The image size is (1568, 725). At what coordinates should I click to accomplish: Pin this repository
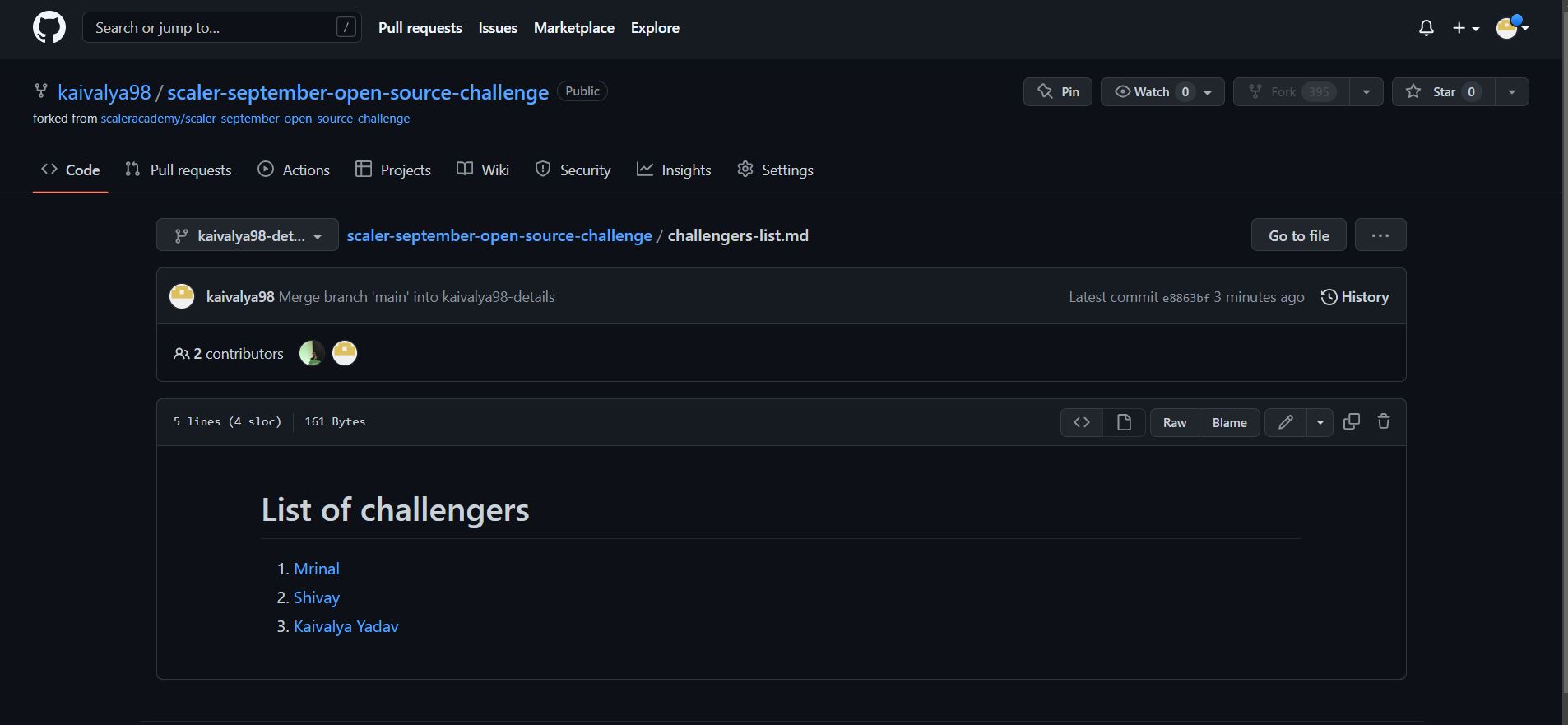pyautogui.click(x=1058, y=91)
